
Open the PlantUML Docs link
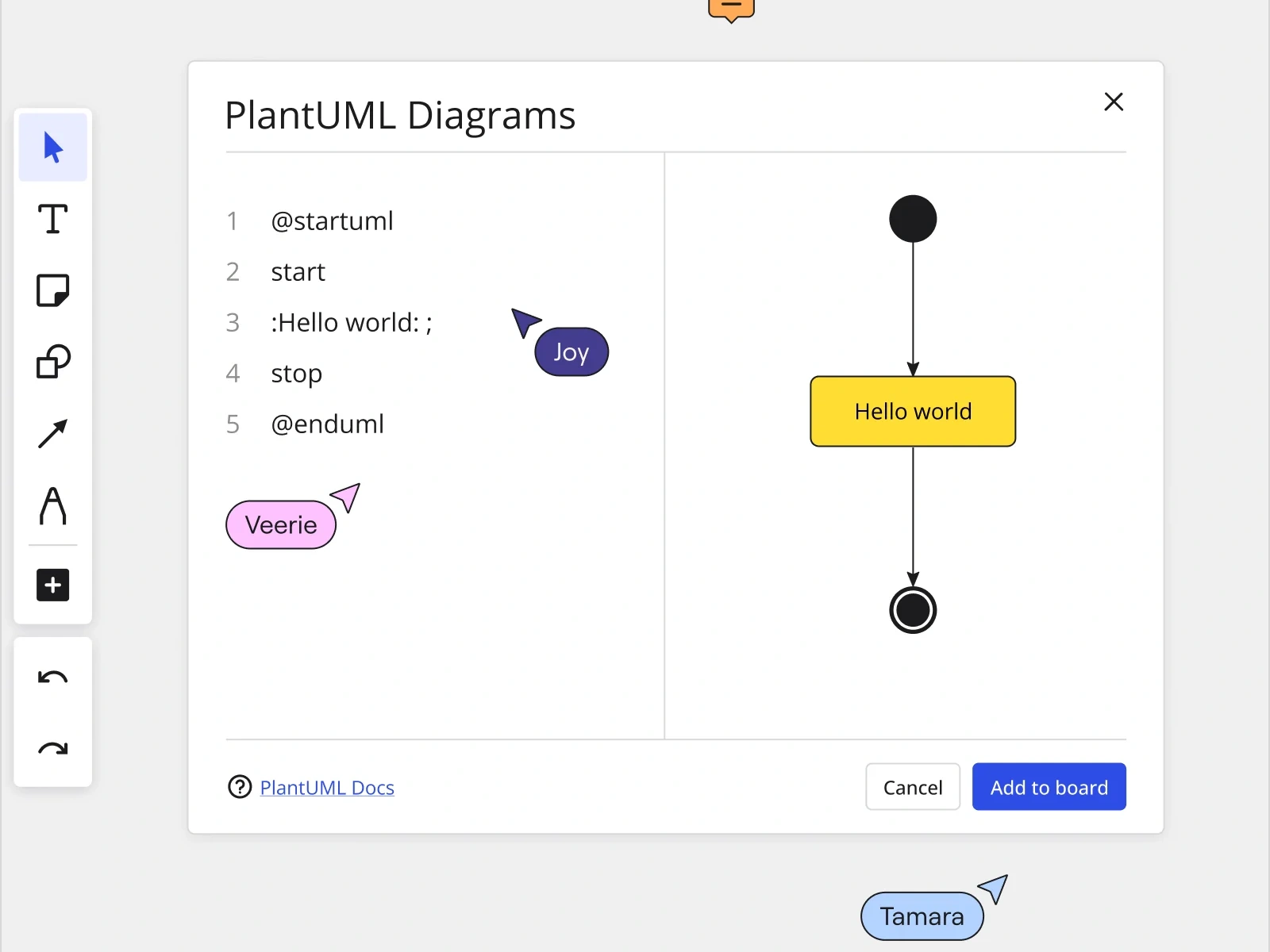[x=327, y=787]
